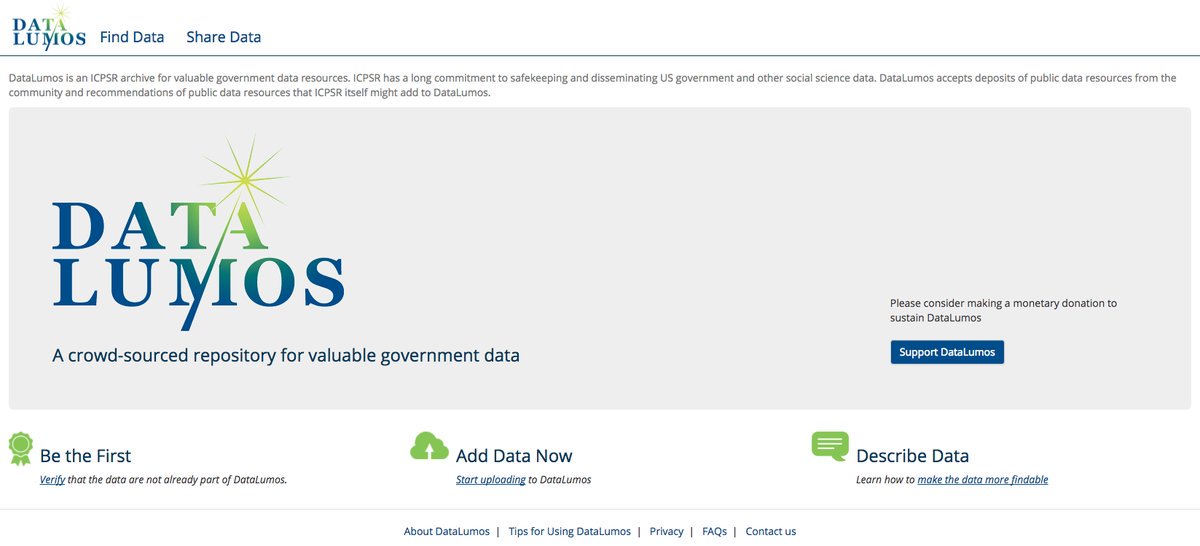Open the Contact us footer link
This screenshot has height=546, width=1200.
click(x=771, y=532)
